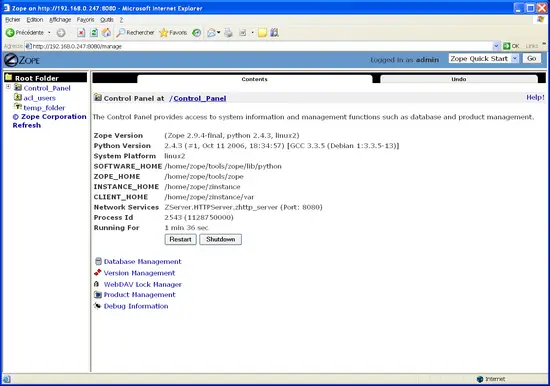Click the browser Refresh toolbar icon

(94, 33)
